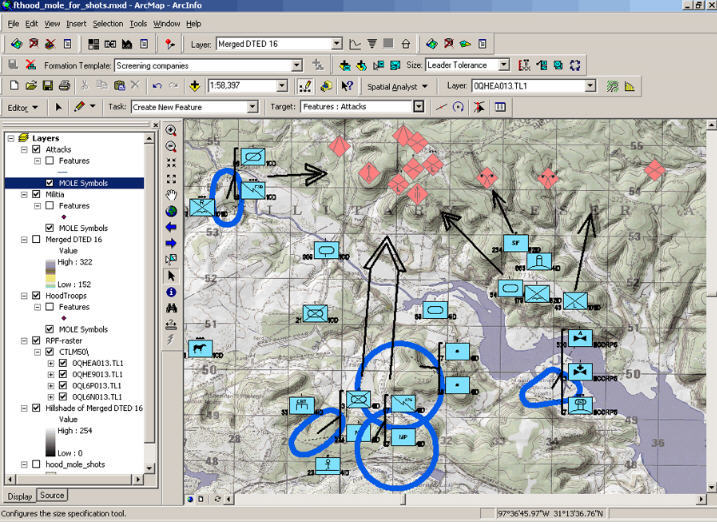Image resolution: width=717 pixels, height=524 pixels.
Task: Open the Tools menu
Action: point(138,24)
